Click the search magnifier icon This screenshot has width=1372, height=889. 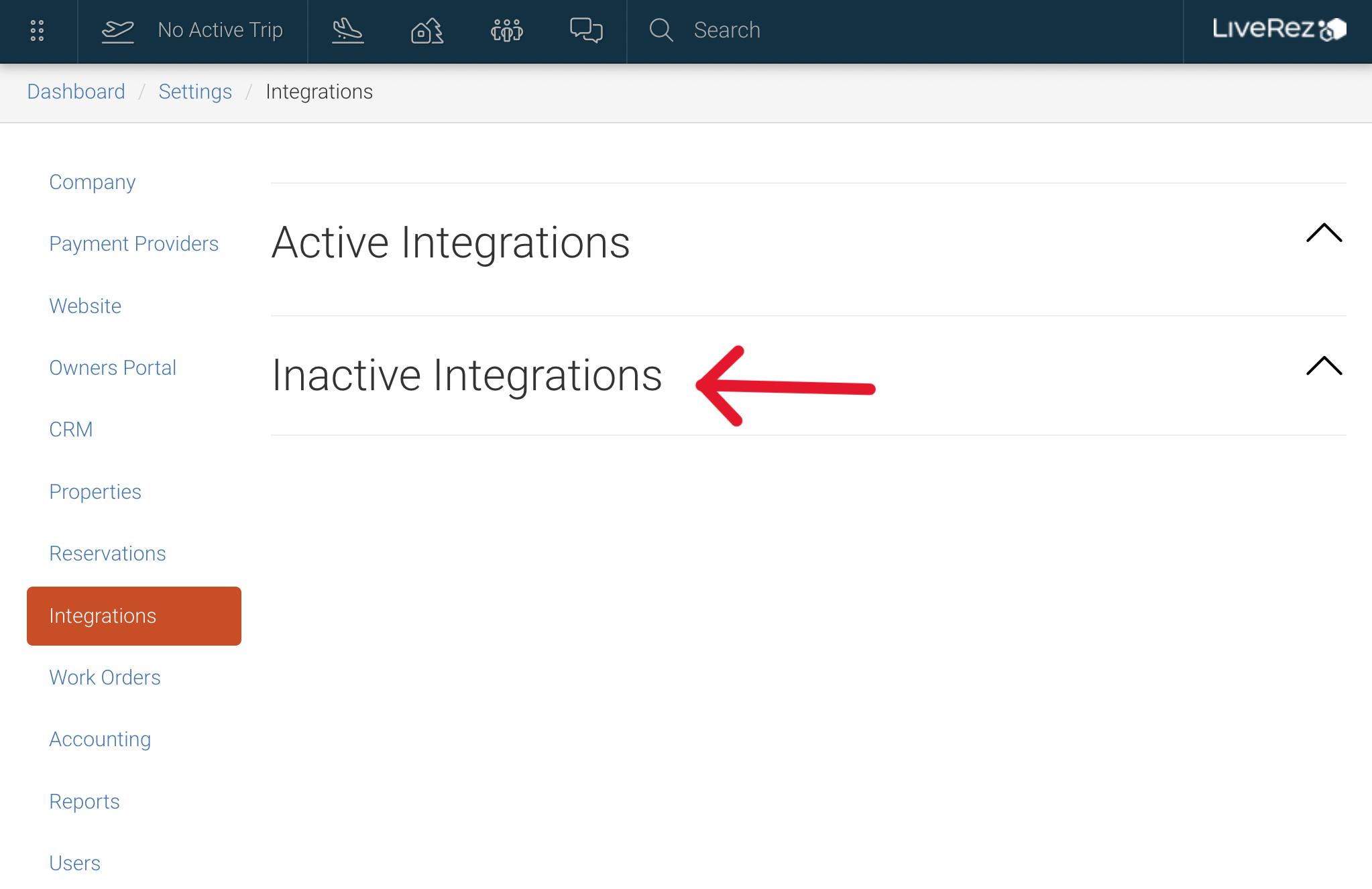pyautogui.click(x=661, y=30)
